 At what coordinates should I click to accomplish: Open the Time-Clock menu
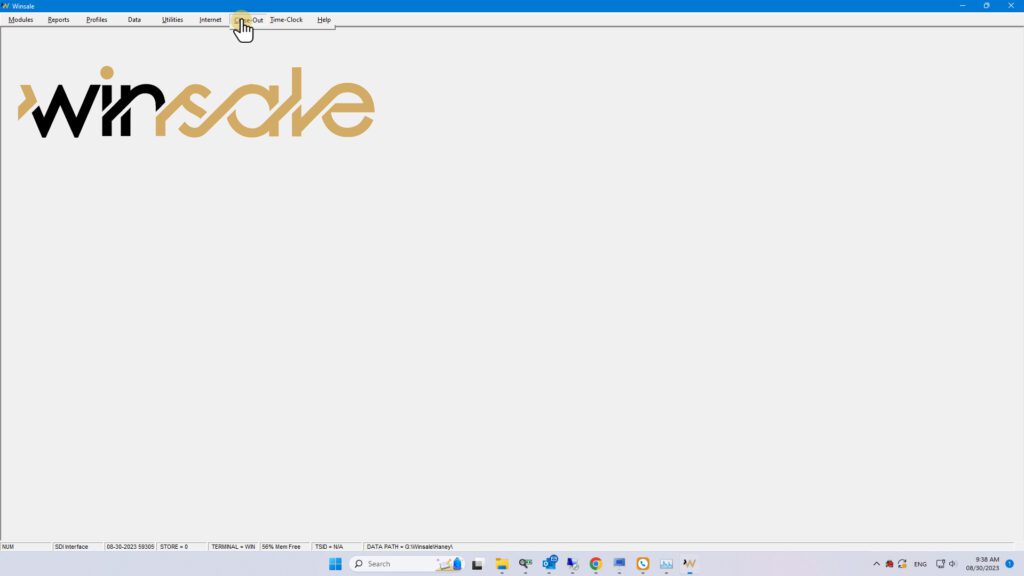coord(286,20)
